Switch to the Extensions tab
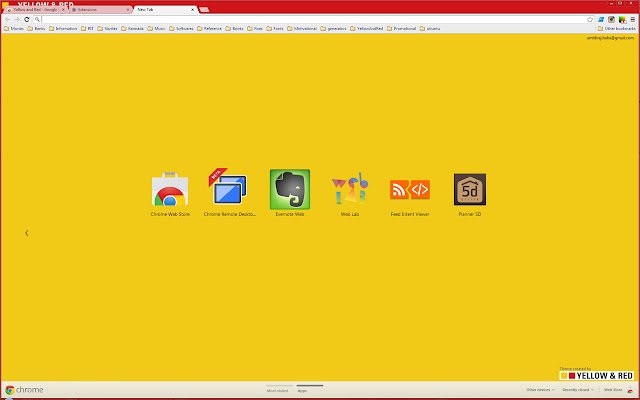 (x=100, y=9)
